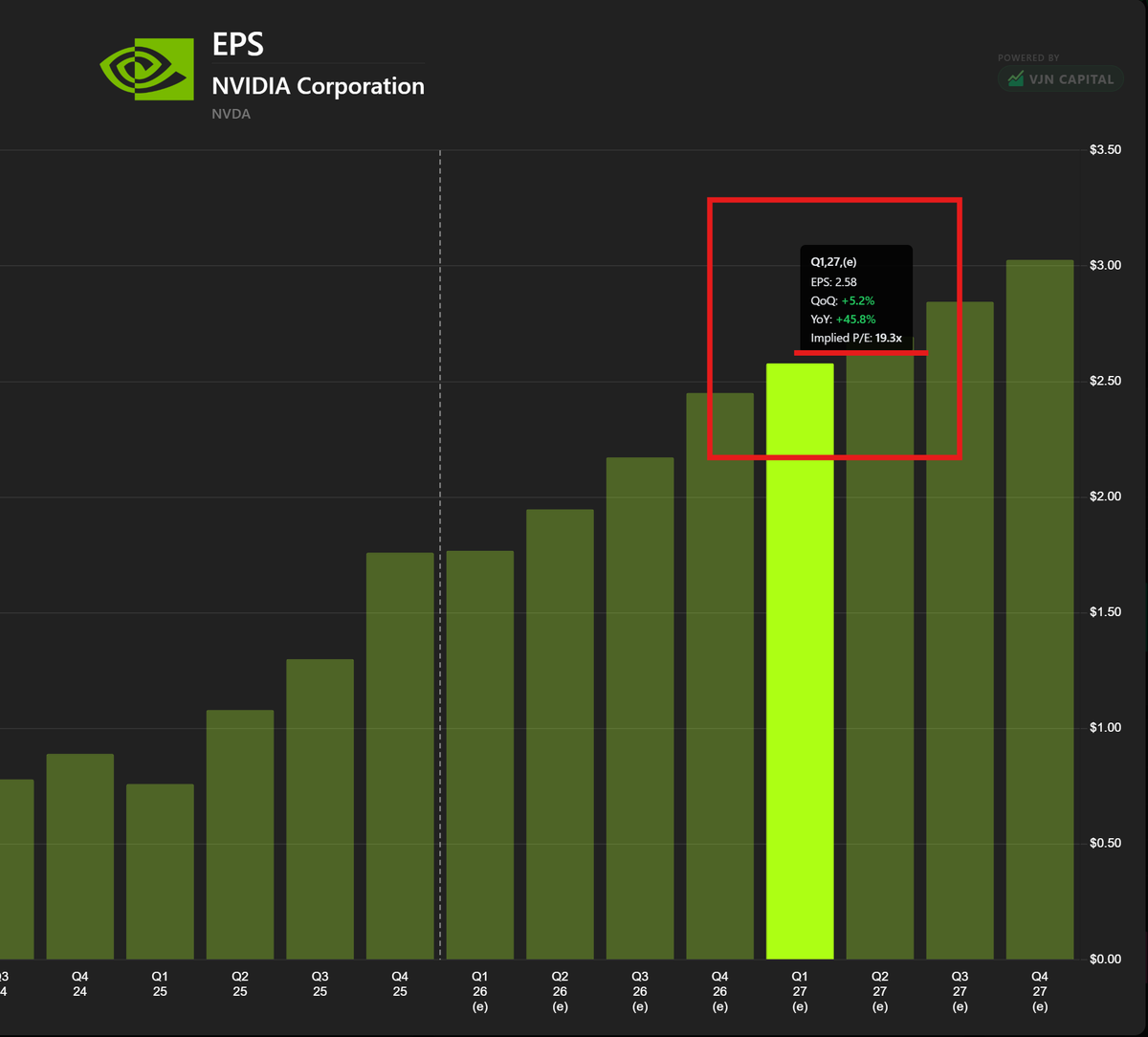Click 'QoQ: +5.2%' in tooltip
Image resolution: width=1148 pixels, height=1037 pixels.
pyautogui.click(x=843, y=300)
